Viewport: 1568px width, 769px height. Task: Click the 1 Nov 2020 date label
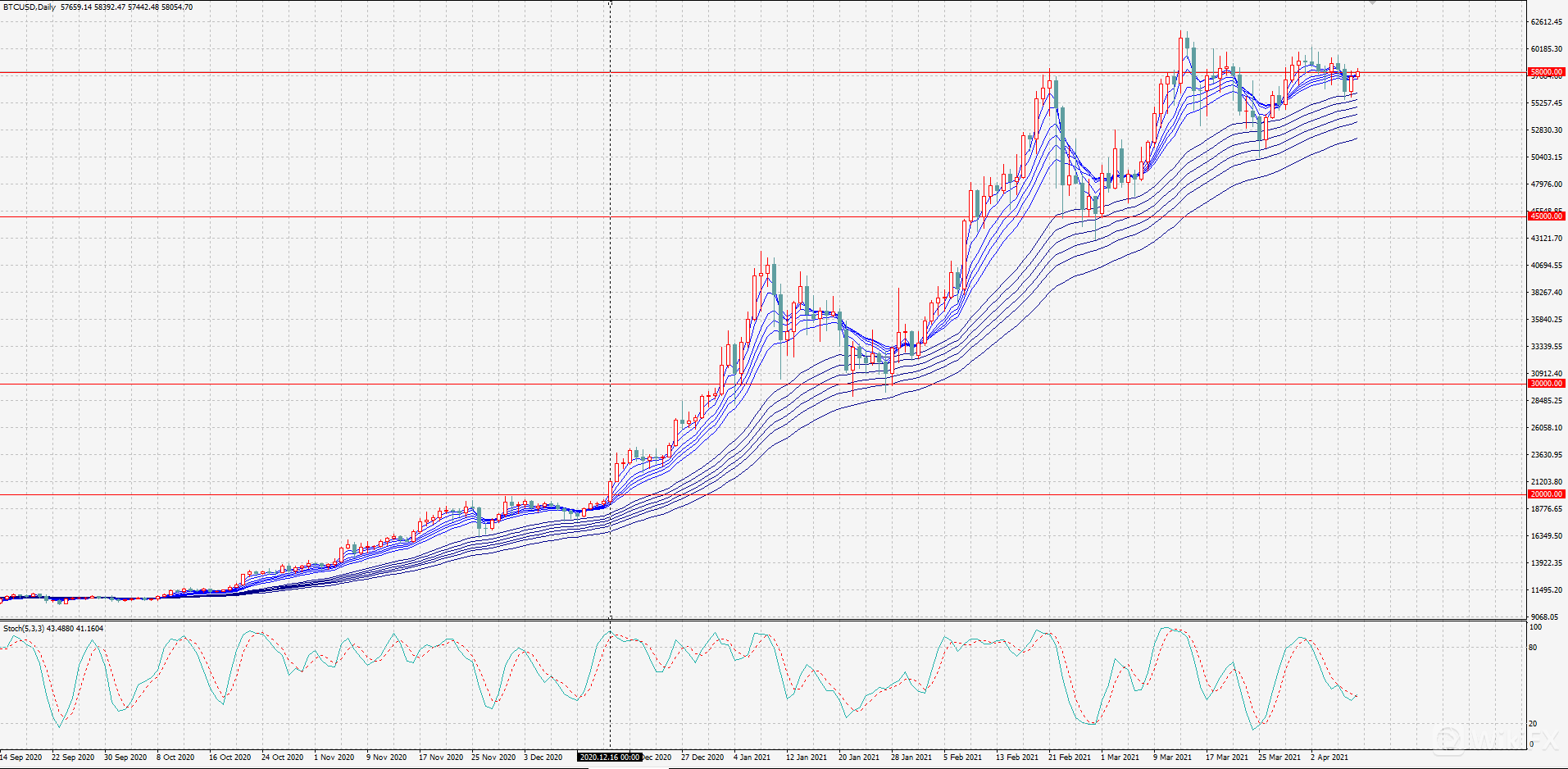pos(334,758)
